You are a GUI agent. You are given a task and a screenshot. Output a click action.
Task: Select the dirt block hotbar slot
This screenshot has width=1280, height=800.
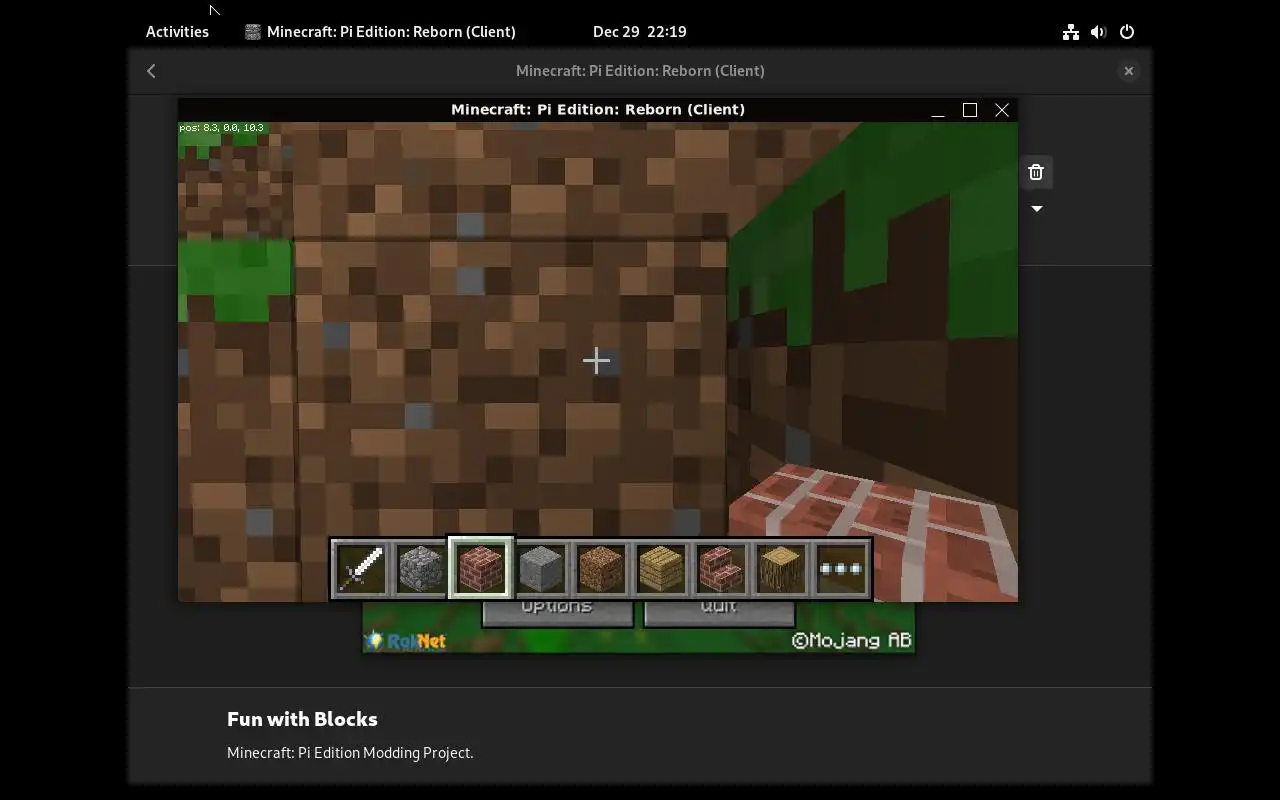click(601, 569)
